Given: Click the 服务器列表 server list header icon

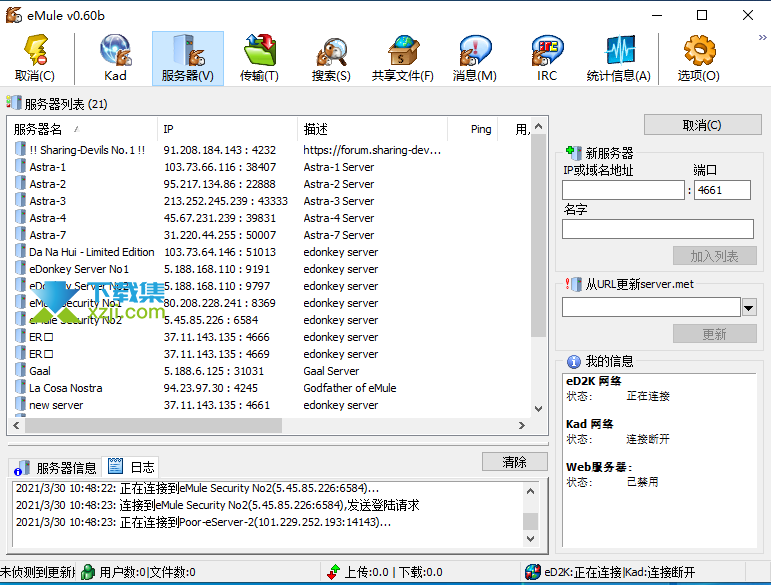Looking at the screenshot, I should [x=14, y=103].
